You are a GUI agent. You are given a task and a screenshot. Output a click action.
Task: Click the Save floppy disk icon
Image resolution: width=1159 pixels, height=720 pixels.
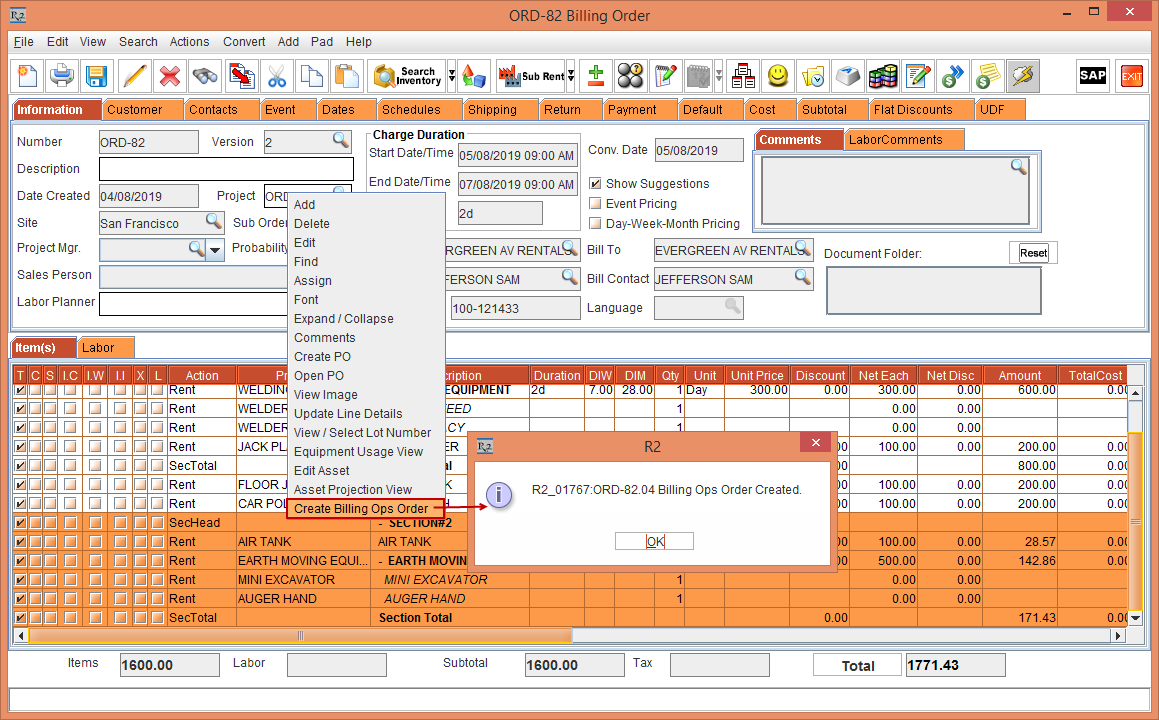click(96, 76)
